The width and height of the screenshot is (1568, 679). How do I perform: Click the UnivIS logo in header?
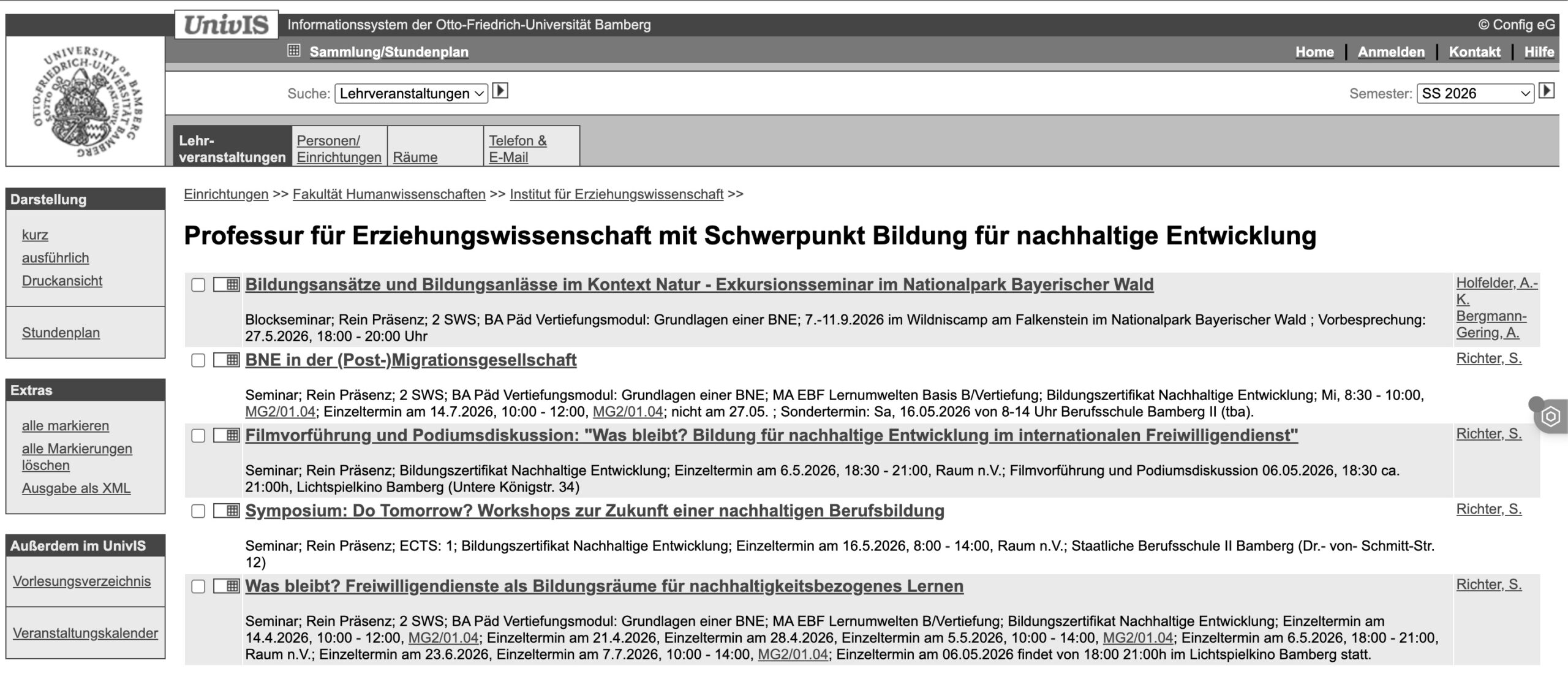pyautogui.click(x=226, y=25)
